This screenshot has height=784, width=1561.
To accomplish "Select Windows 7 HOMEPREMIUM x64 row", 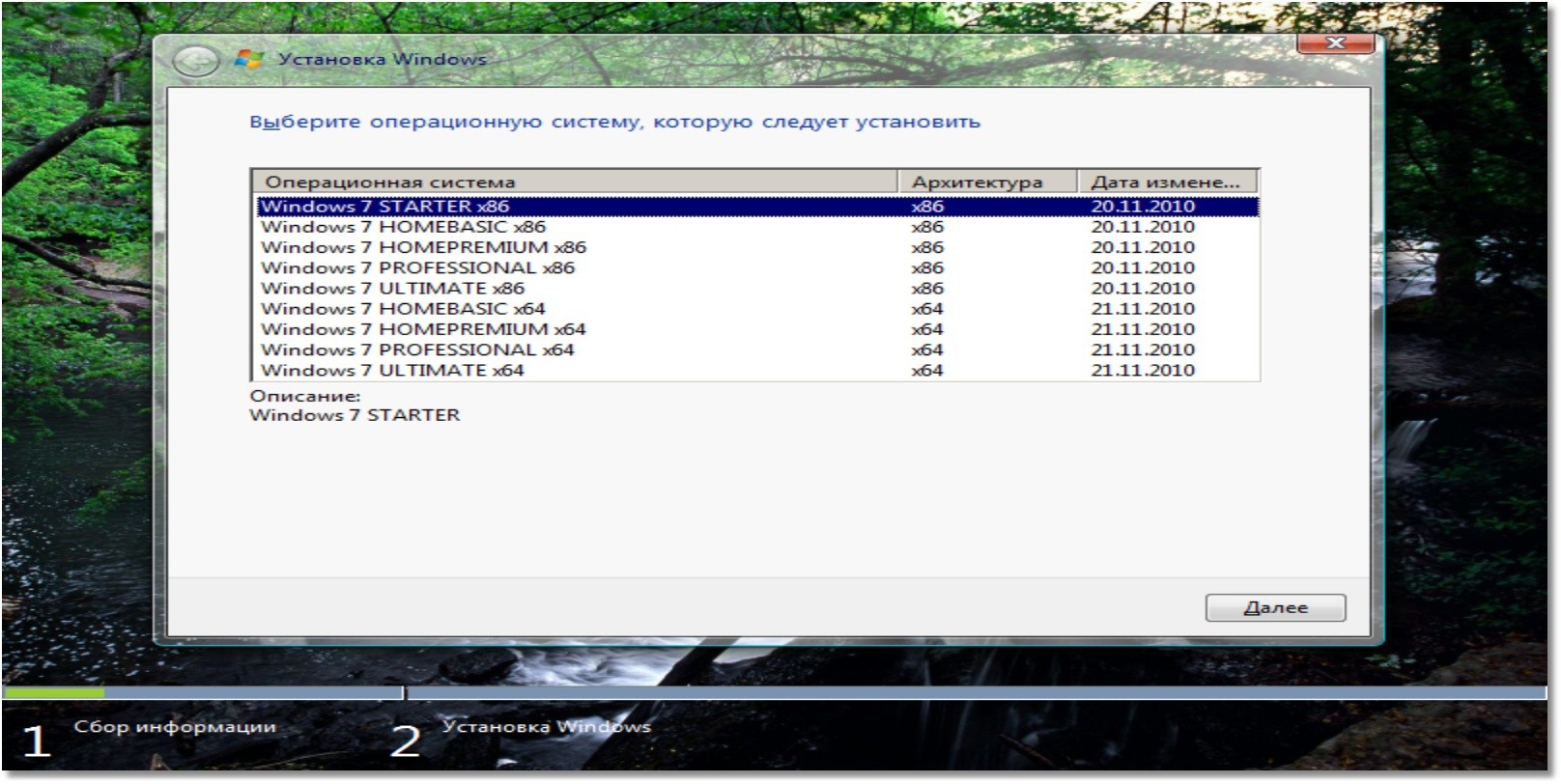I will [757, 329].
